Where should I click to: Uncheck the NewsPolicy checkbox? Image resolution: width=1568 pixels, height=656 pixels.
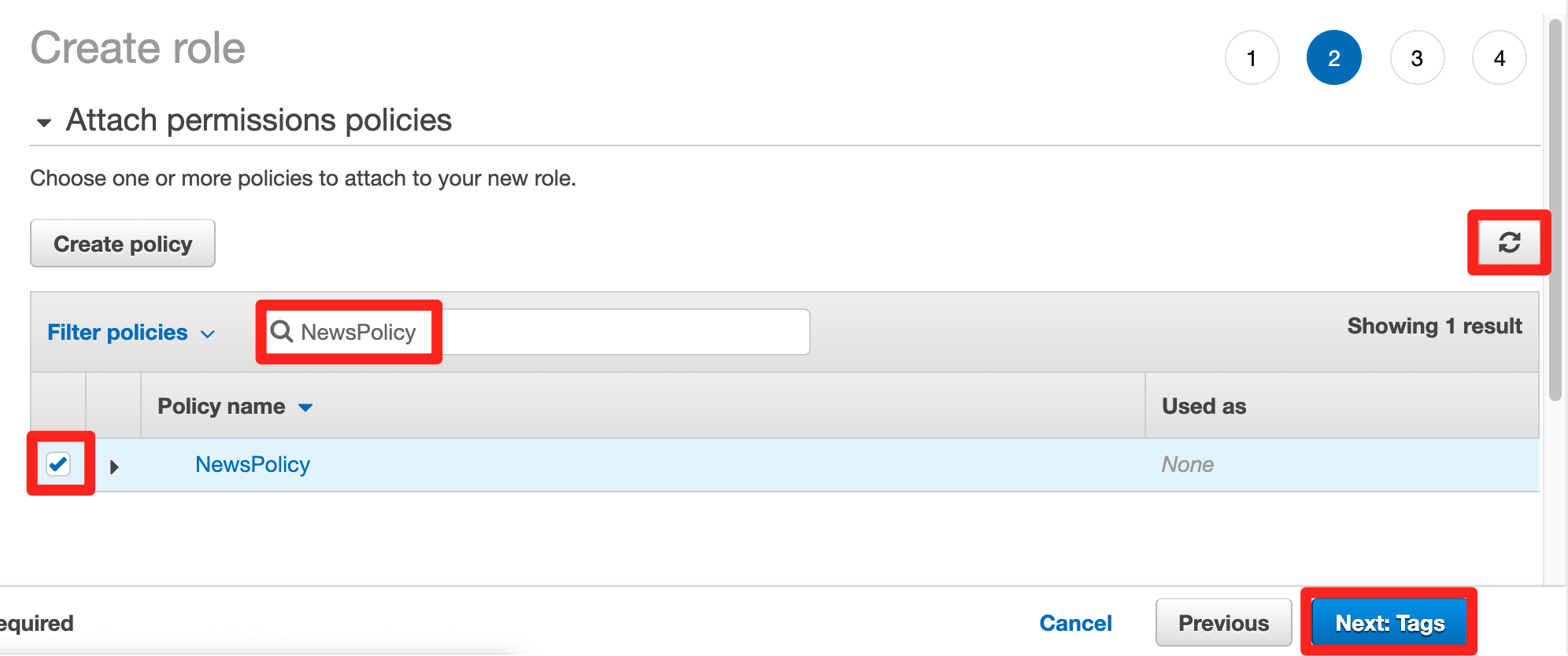(x=58, y=464)
